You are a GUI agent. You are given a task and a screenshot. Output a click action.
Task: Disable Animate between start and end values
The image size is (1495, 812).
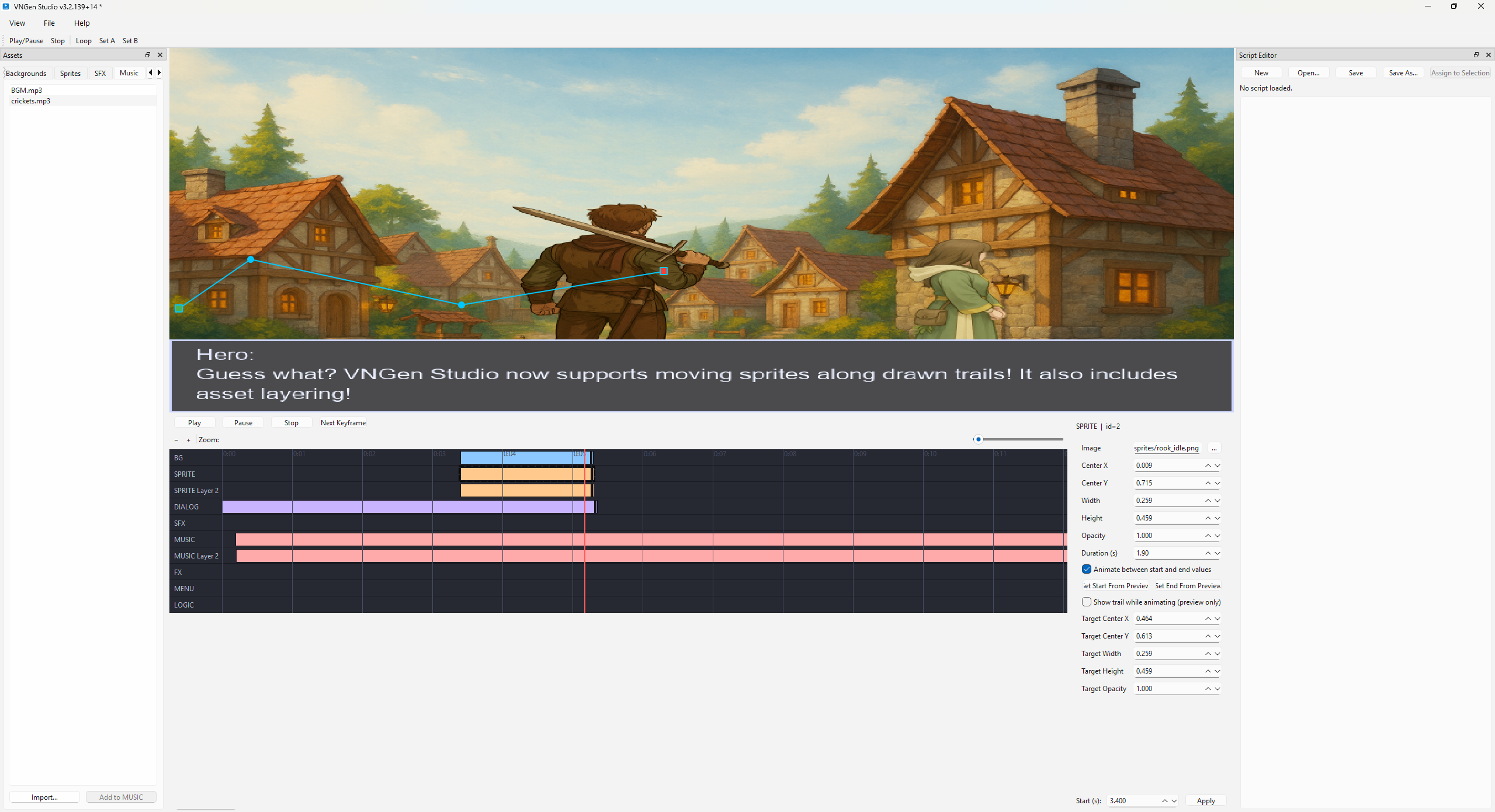[x=1087, y=569]
